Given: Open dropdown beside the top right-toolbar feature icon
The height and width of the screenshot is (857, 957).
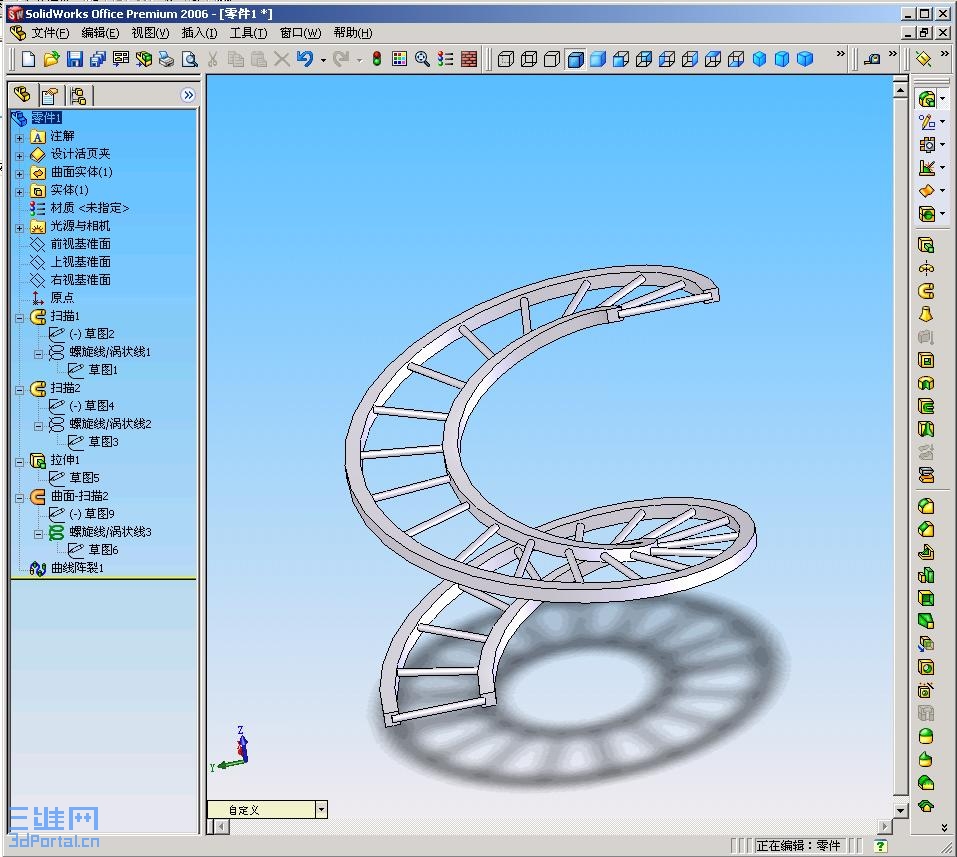Looking at the screenshot, I should point(943,98).
